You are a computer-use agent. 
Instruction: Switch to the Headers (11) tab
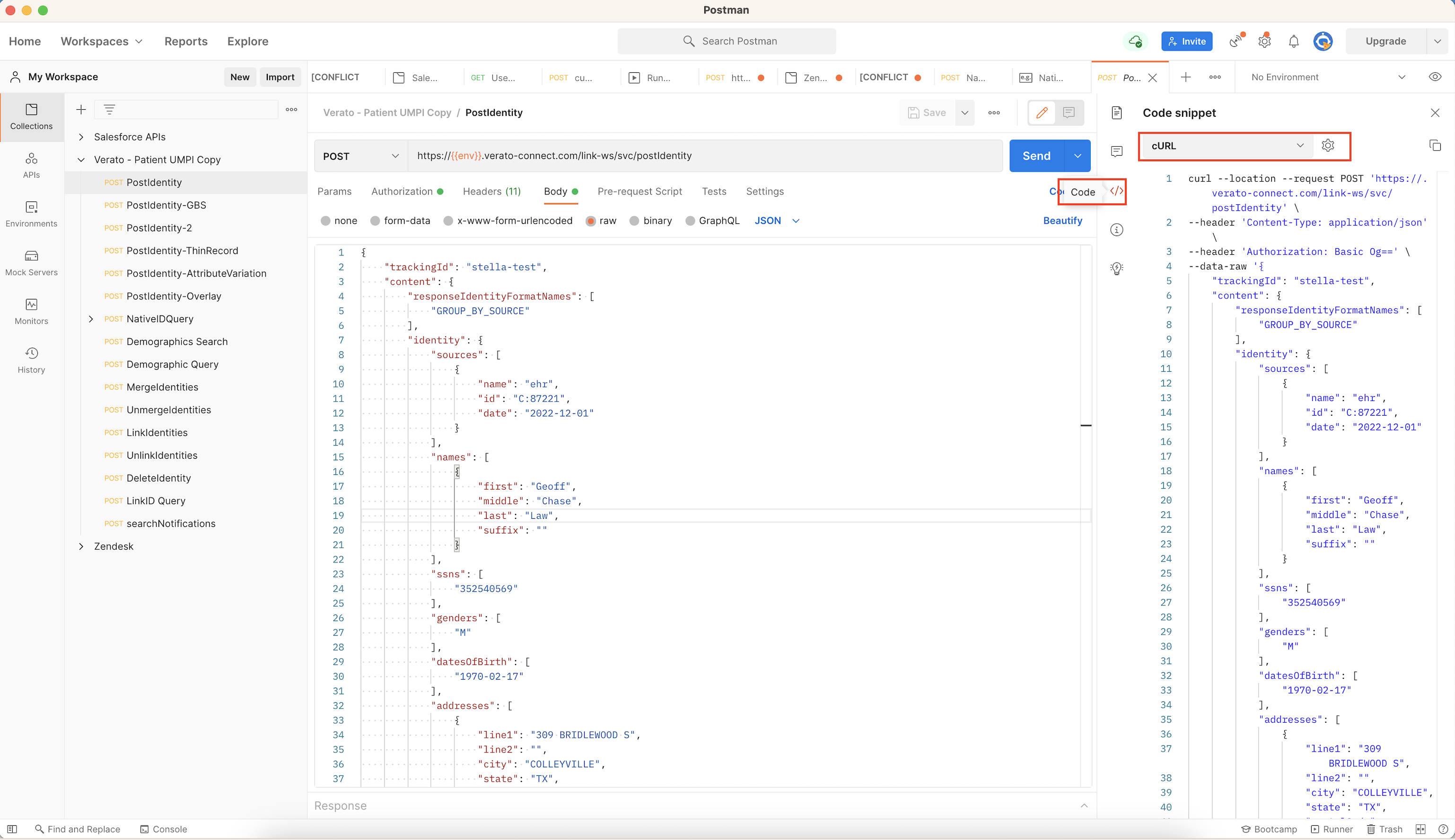(x=491, y=192)
